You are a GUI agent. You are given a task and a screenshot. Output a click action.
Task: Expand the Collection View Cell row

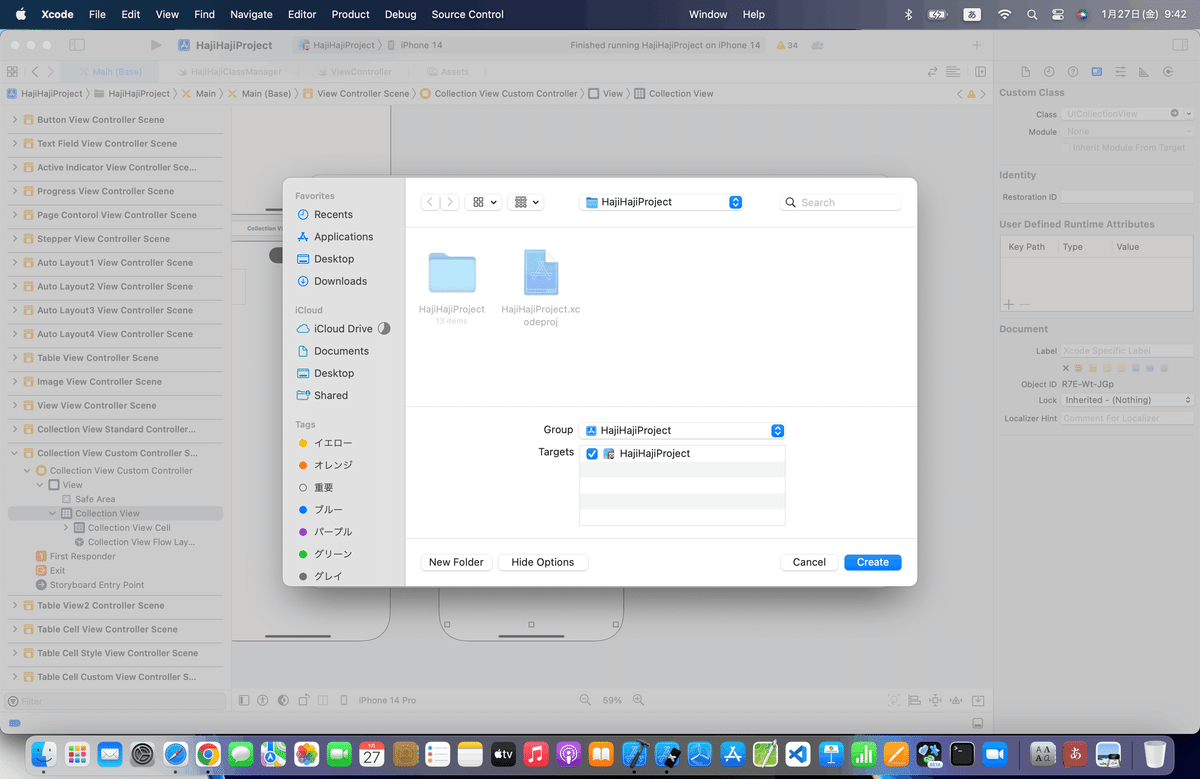(66, 528)
